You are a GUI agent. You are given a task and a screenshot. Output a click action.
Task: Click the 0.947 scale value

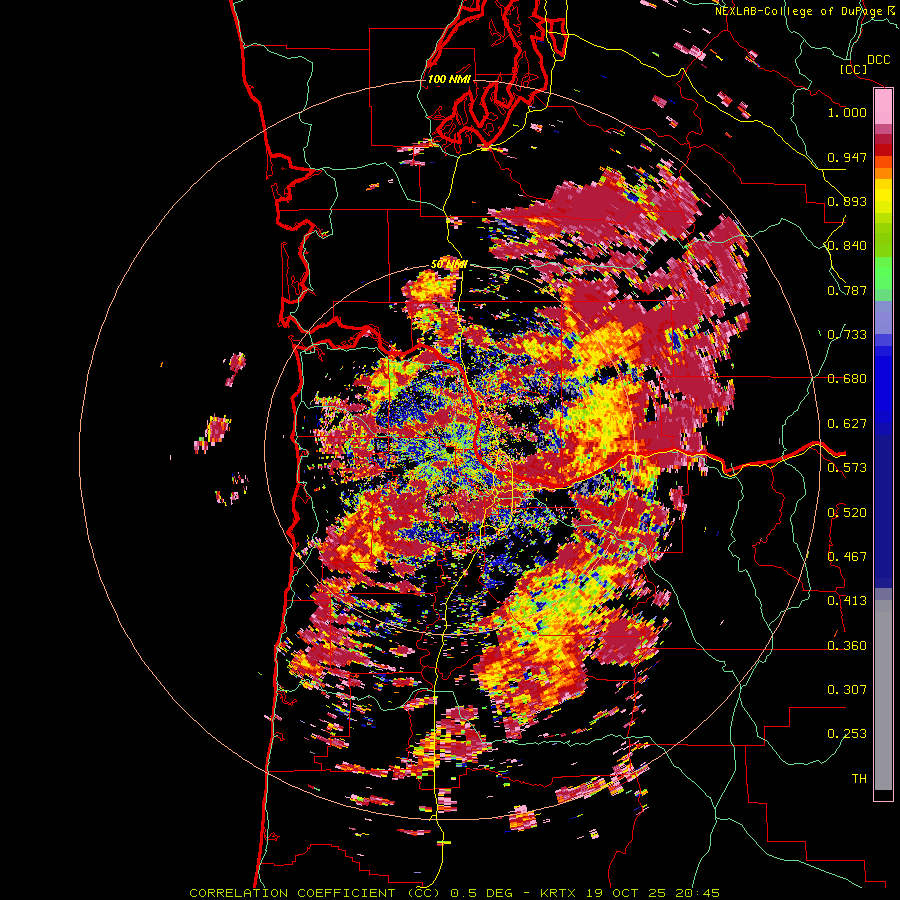pos(847,157)
